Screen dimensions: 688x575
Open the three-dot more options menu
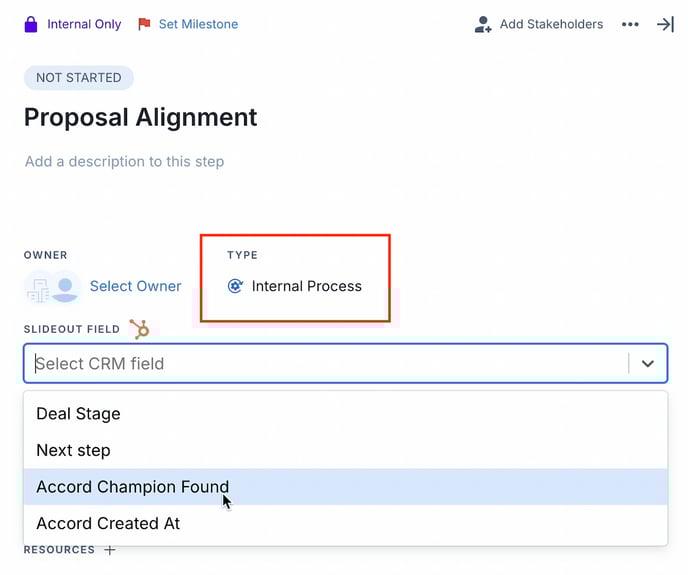click(630, 24)
